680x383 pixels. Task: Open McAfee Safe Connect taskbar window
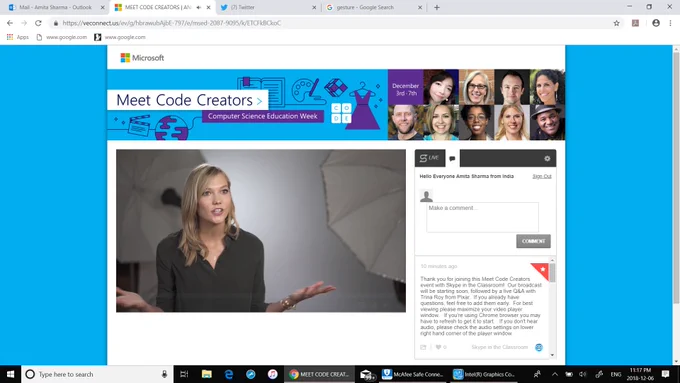coord(412,374)
